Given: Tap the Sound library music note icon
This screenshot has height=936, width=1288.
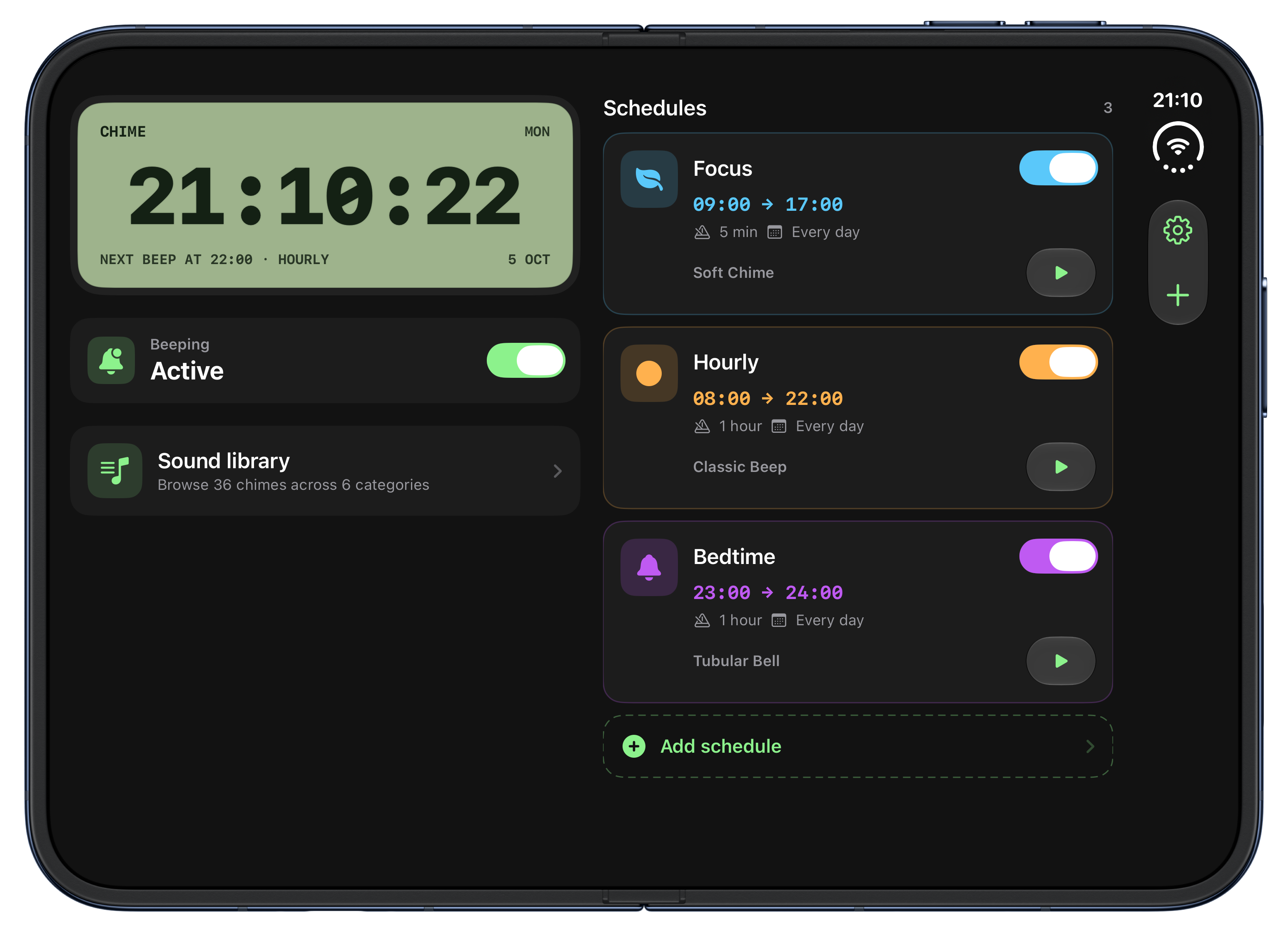Looking at the screenshot, I should click(x=115, y=471).
